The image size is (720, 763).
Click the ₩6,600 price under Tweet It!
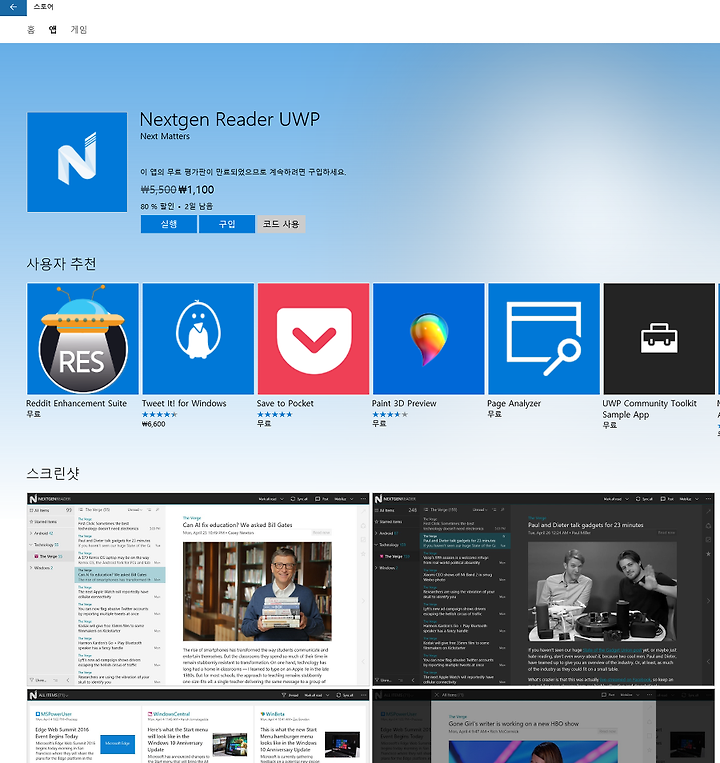point(153,424)
